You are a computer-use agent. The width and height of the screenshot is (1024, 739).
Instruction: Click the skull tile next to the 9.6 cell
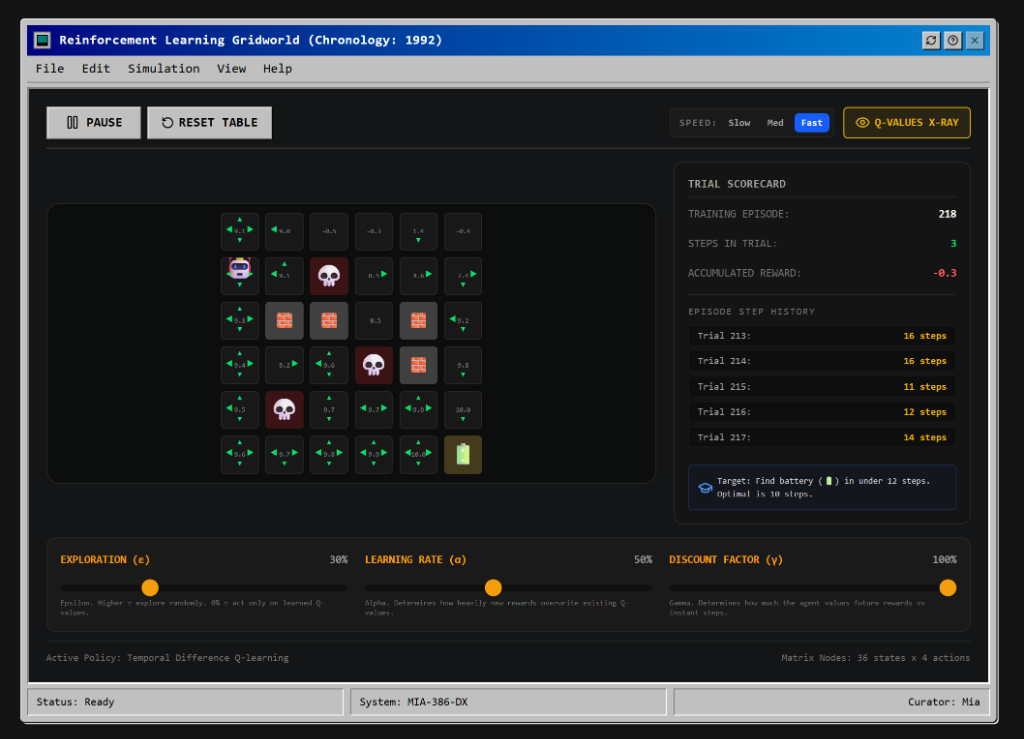(x=374, y=365)
